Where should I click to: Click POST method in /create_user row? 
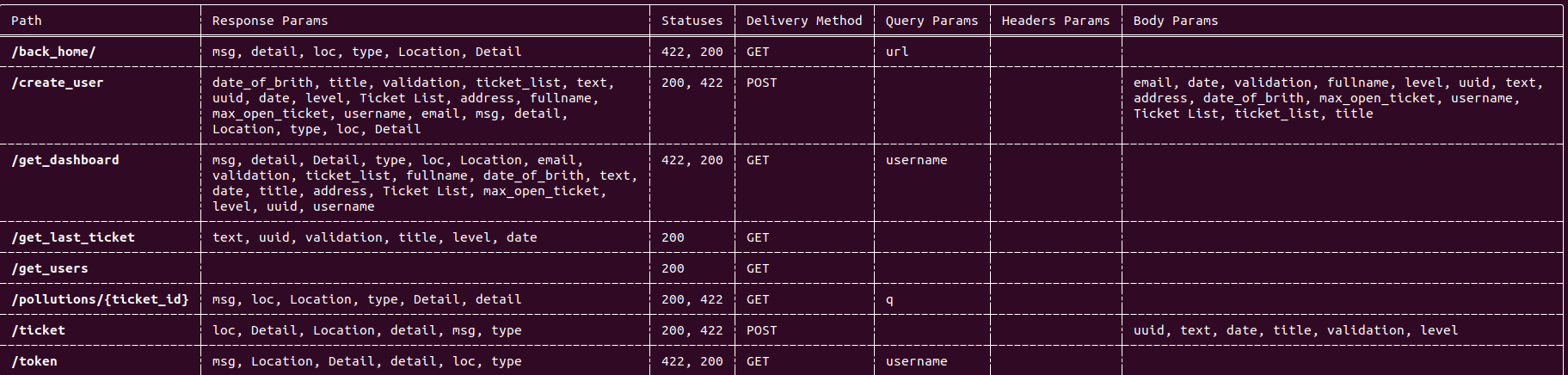[761, 83]
